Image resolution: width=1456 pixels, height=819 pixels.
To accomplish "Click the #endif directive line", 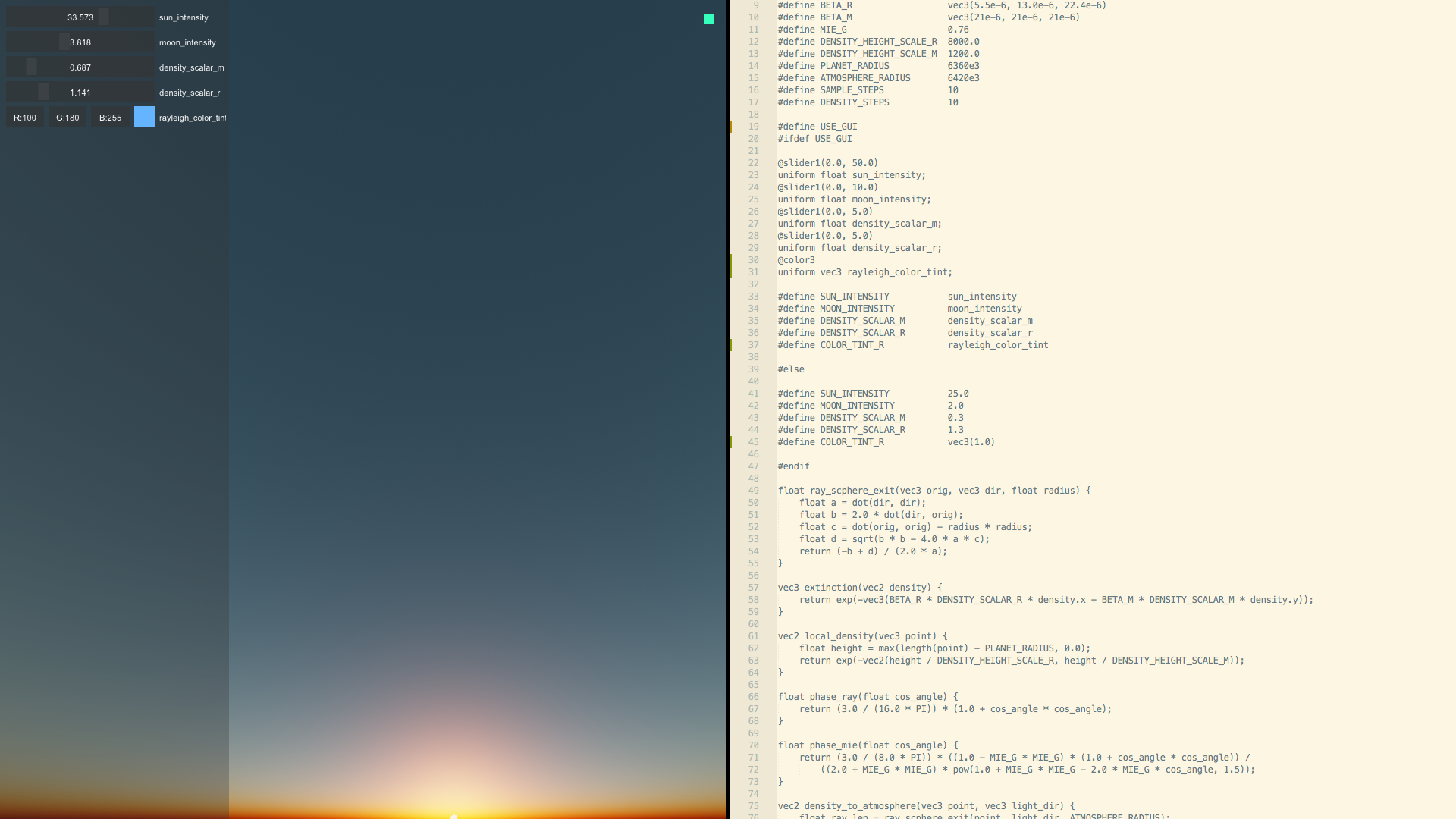I will 793,466.
